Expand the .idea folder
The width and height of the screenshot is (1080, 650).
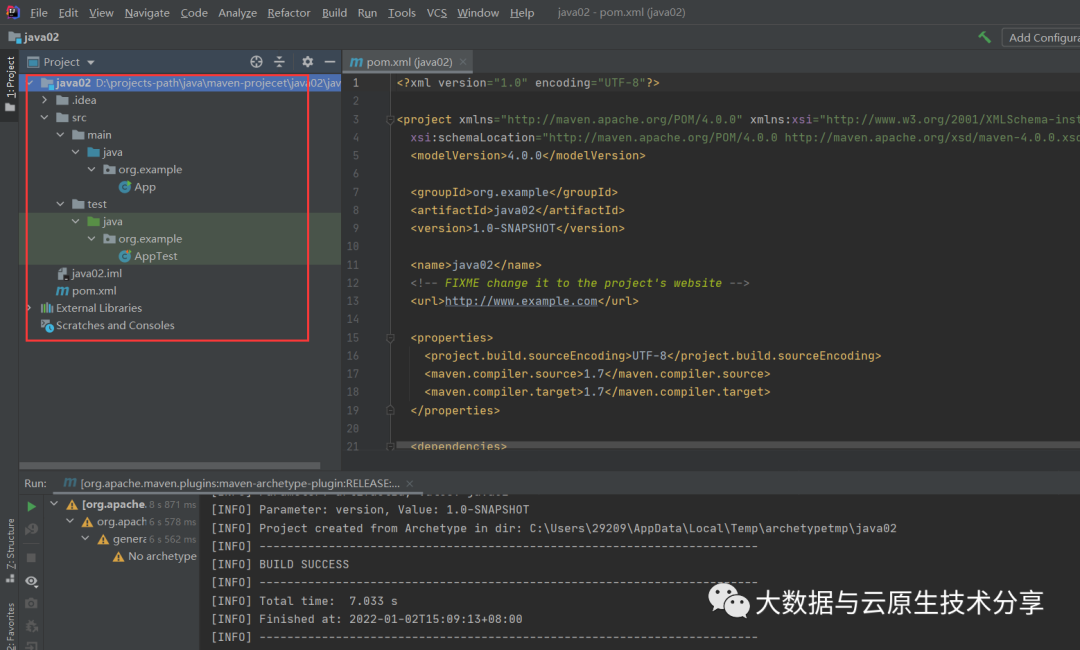pos(45,100)
